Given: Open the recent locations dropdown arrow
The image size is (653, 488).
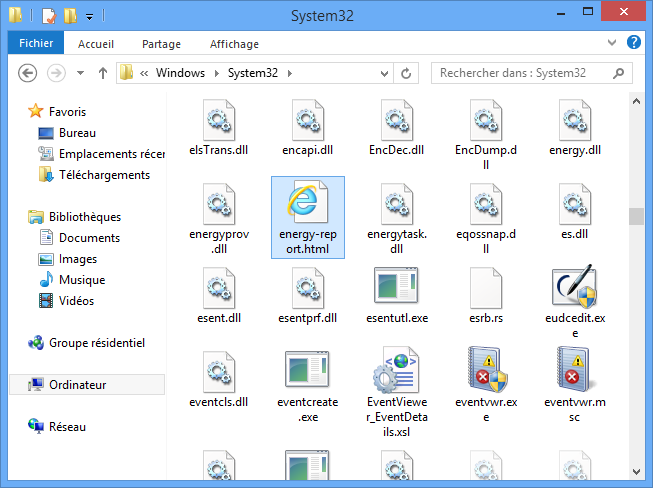Looking at the screenshot, I should pyautogui.click(x=80, y=73).
